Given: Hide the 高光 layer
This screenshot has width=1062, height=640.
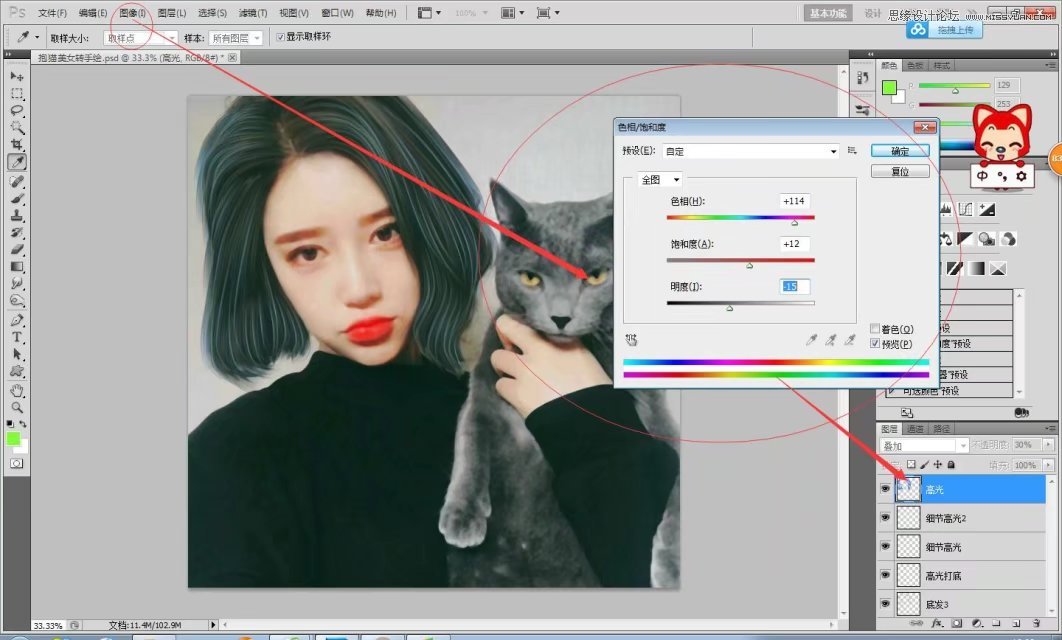Looking at the screenshot, I should [885, 489].
